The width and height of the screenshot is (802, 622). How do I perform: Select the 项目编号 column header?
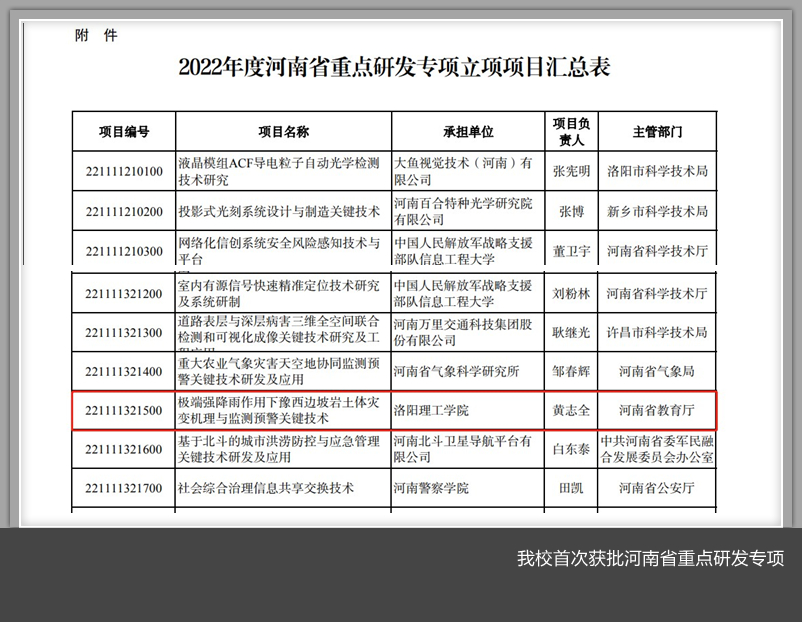point(124,131)
